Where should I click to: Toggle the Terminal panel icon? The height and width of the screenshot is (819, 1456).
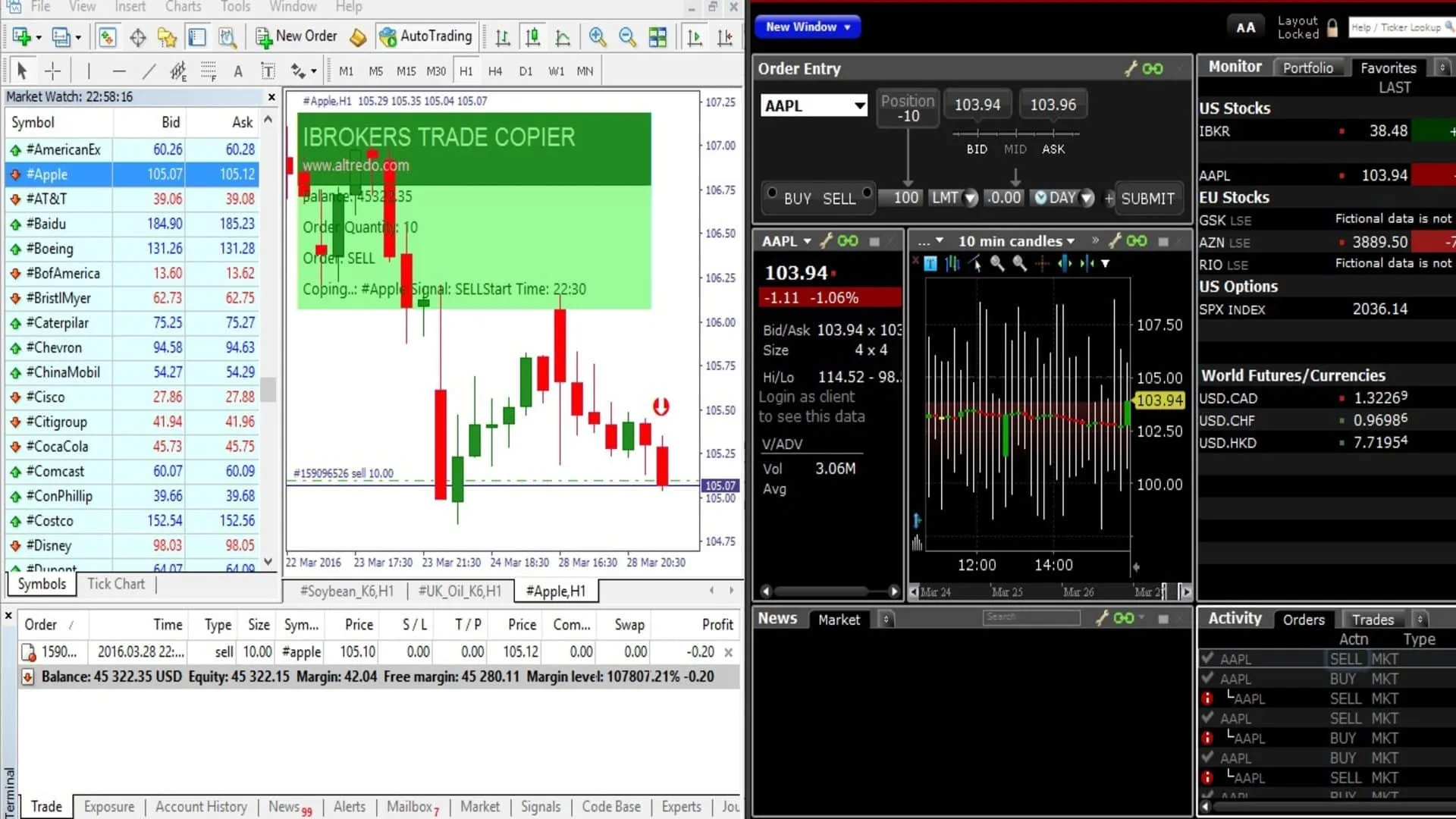[x=197, y=36]
